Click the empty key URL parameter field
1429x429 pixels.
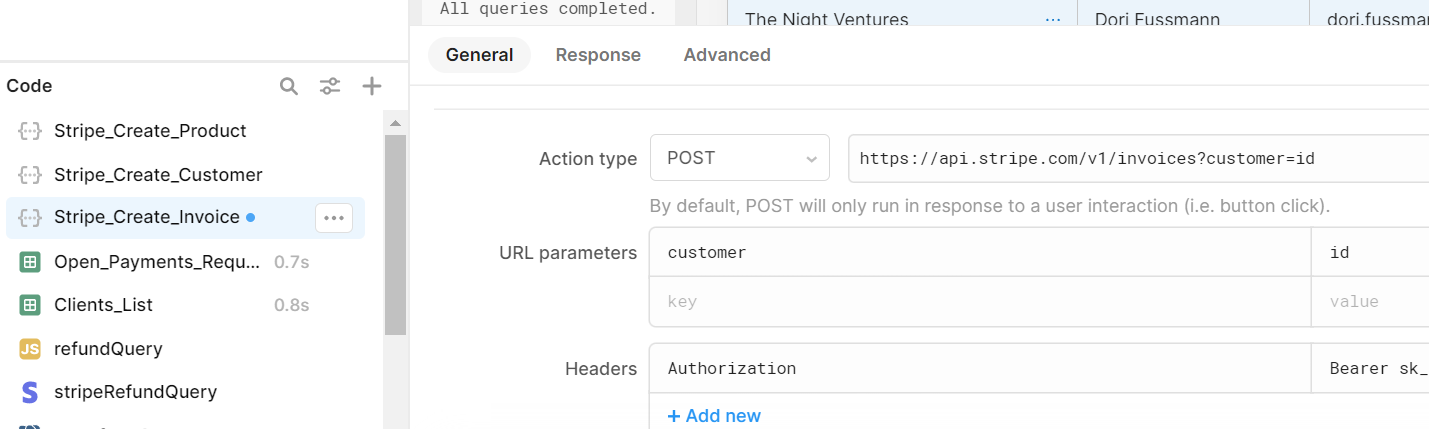[x=980, y=301]
